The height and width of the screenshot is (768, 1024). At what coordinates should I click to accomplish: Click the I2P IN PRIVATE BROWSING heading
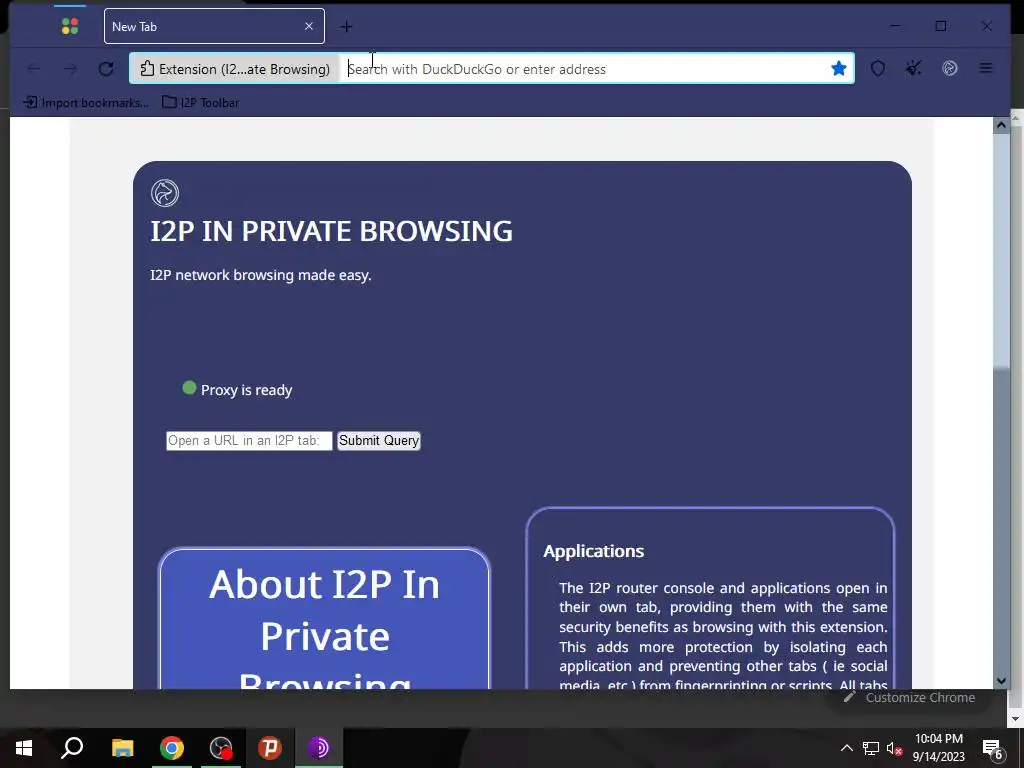click(x=331, y=231)
